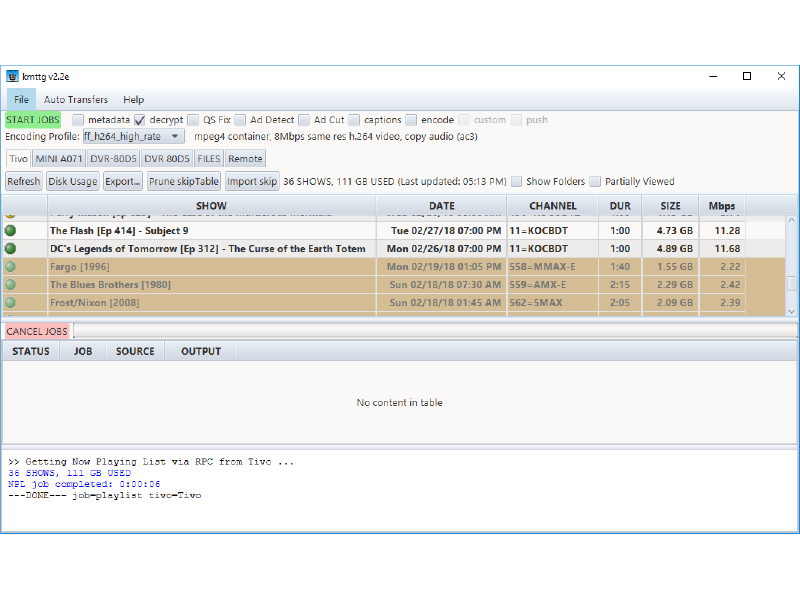Viewport: 800px width, 600px height.
Task: Uncheck the decrypt checkbox
Action: [x=140, y=120]
